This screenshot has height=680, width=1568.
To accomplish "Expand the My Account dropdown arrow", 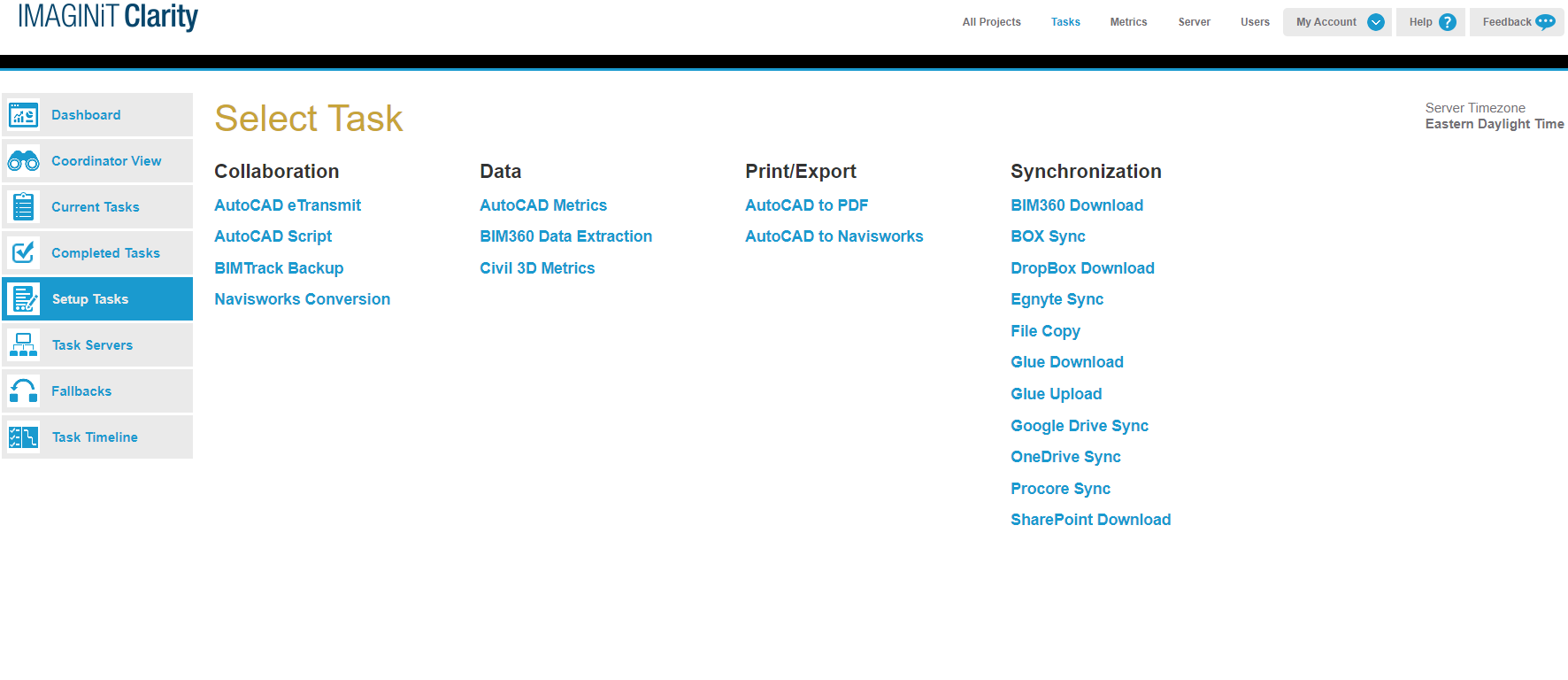I will (x=1376, y=22).
